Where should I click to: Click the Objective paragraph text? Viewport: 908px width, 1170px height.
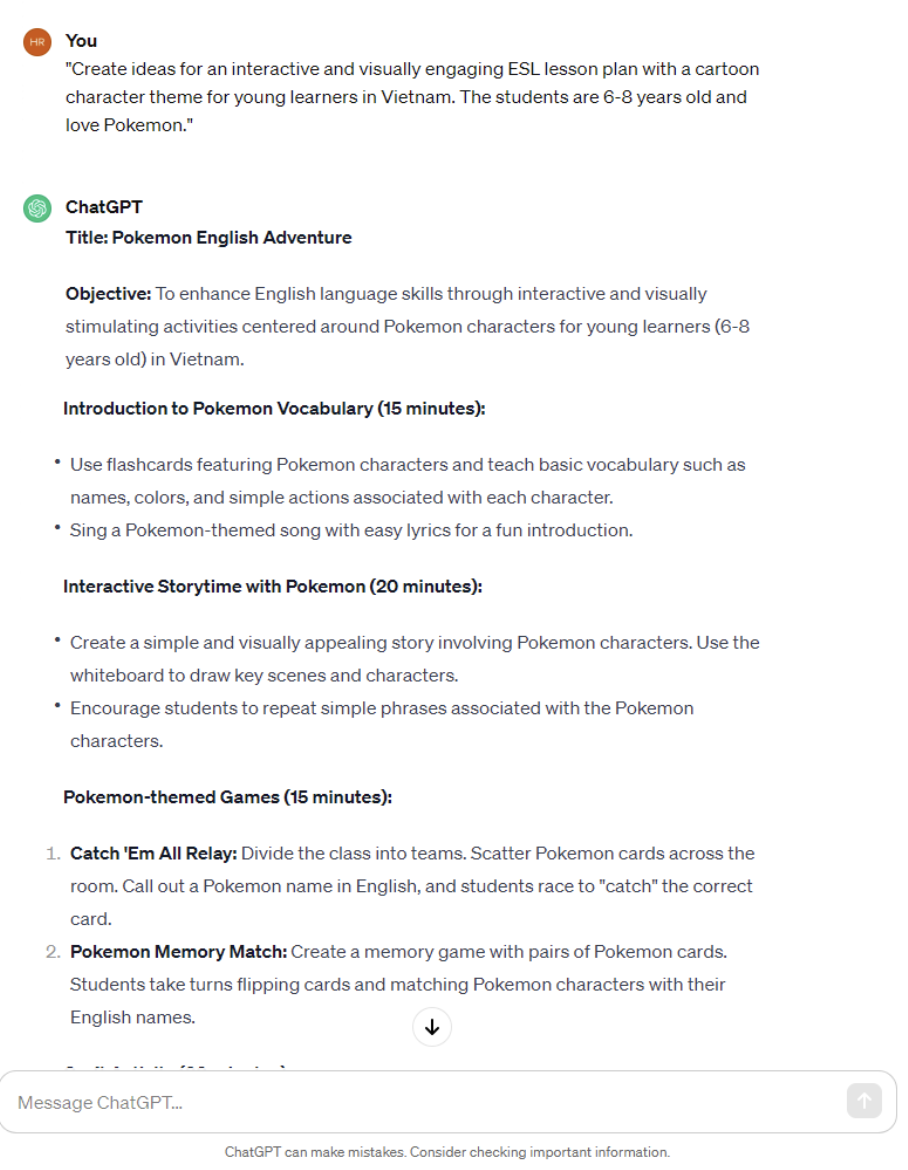pos(400,321)
